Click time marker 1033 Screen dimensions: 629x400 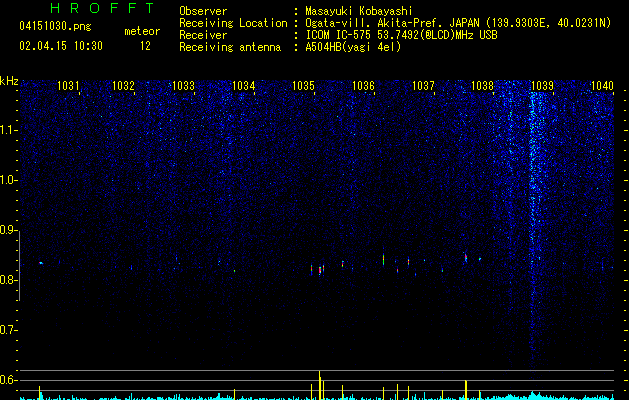[x=183, y=86]
